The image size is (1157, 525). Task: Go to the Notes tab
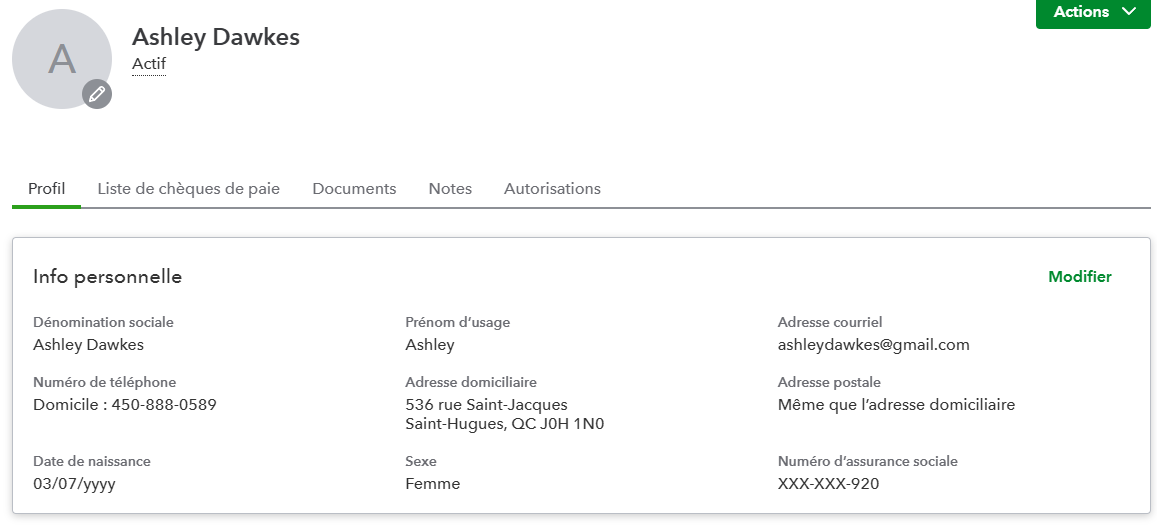[x=450, y=189]
